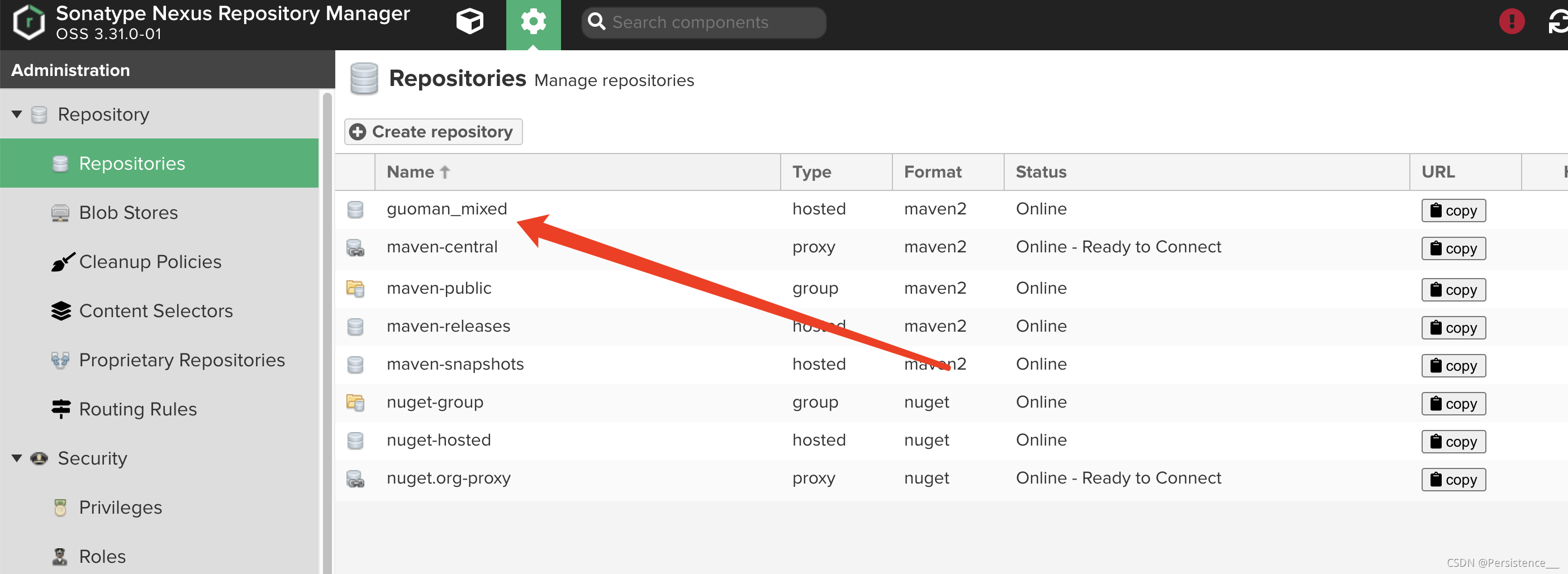Open the Administration gear icon
The height and width of the screenshot is (574, 1568).
point(533,22)
